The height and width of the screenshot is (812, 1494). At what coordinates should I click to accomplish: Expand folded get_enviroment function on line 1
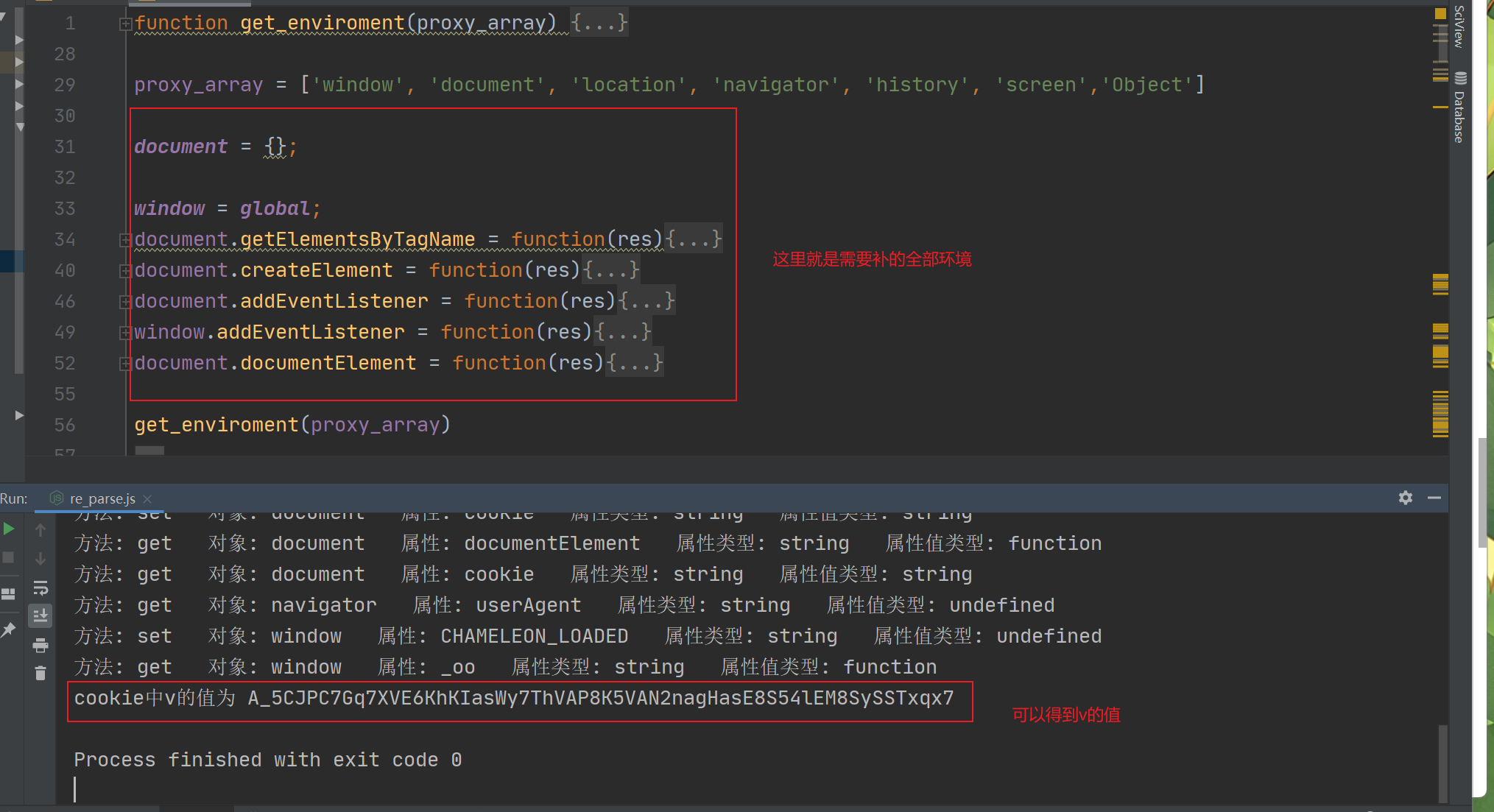point(125,24)
